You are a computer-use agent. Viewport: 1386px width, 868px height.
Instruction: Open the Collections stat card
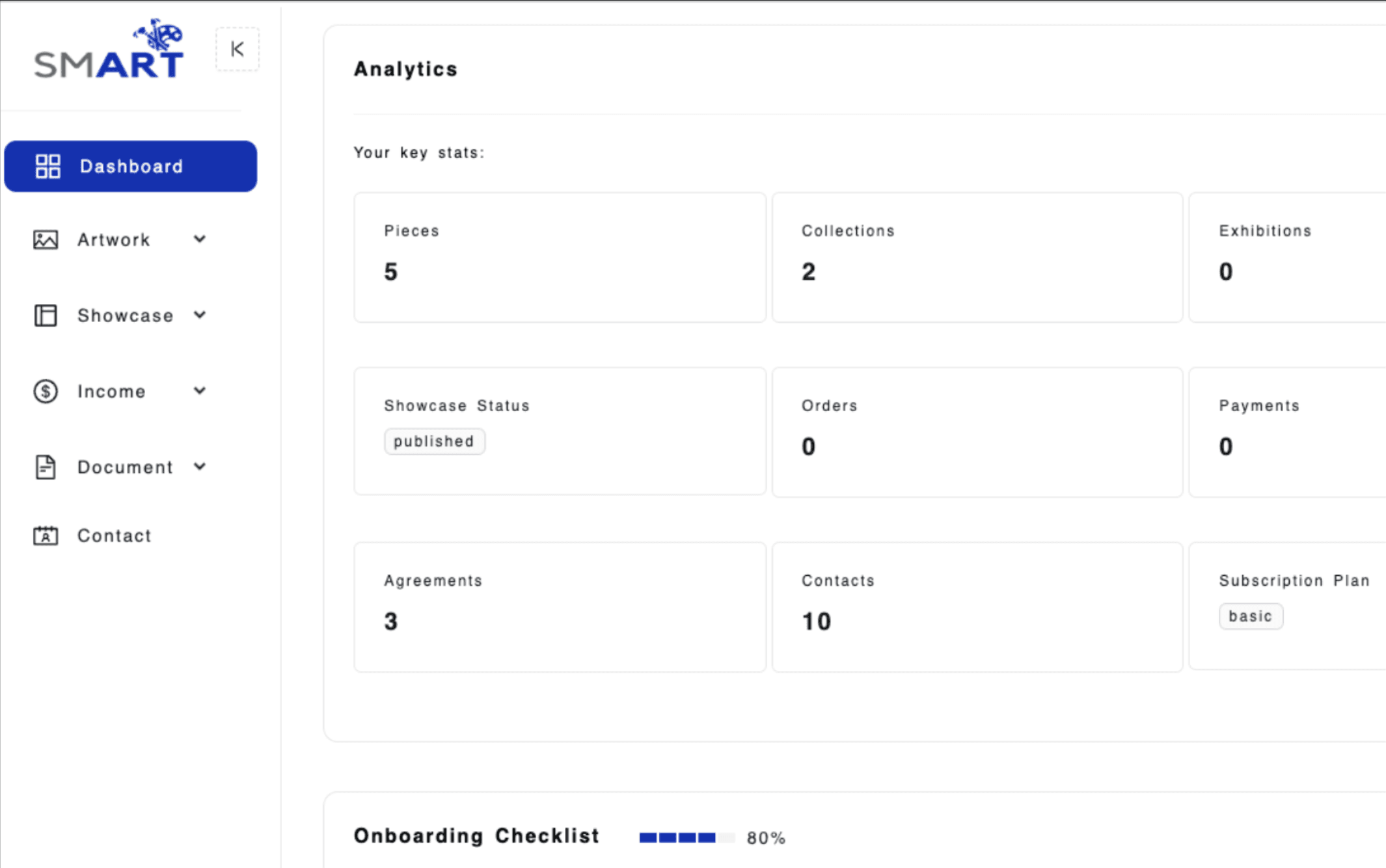(977, 257)
